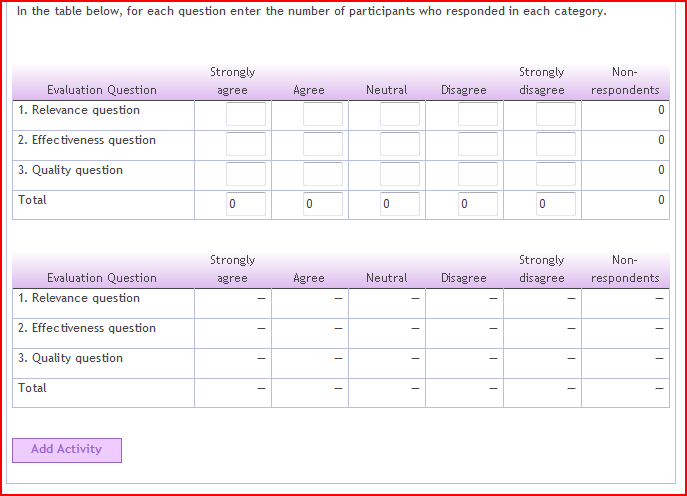The image size is (687, 496).
Task: Select Agree field for Relevance question
Action: tap(323, 114)
